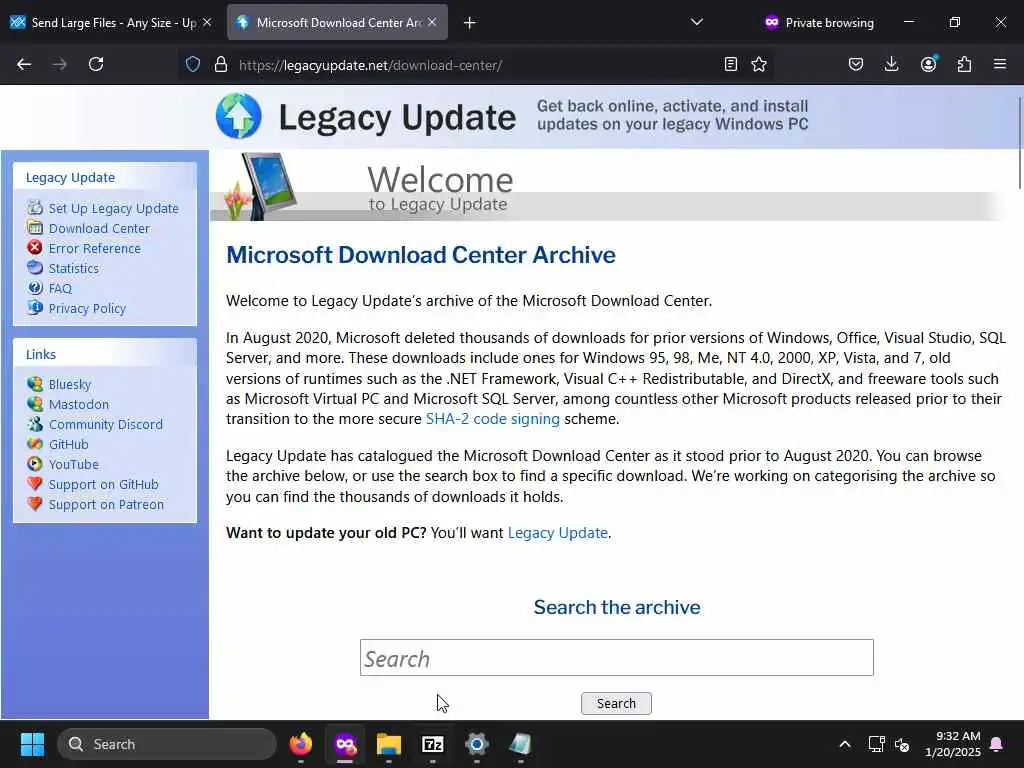Open the FAQ sidebar link
Viewport: 1024px width, 768px height.
(x=60, y=289)
